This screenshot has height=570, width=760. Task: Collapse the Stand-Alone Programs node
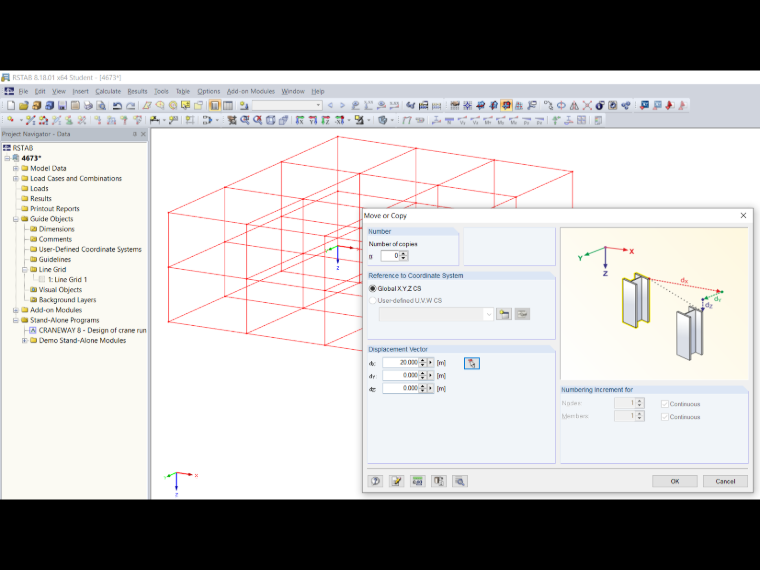pos(16,320)
